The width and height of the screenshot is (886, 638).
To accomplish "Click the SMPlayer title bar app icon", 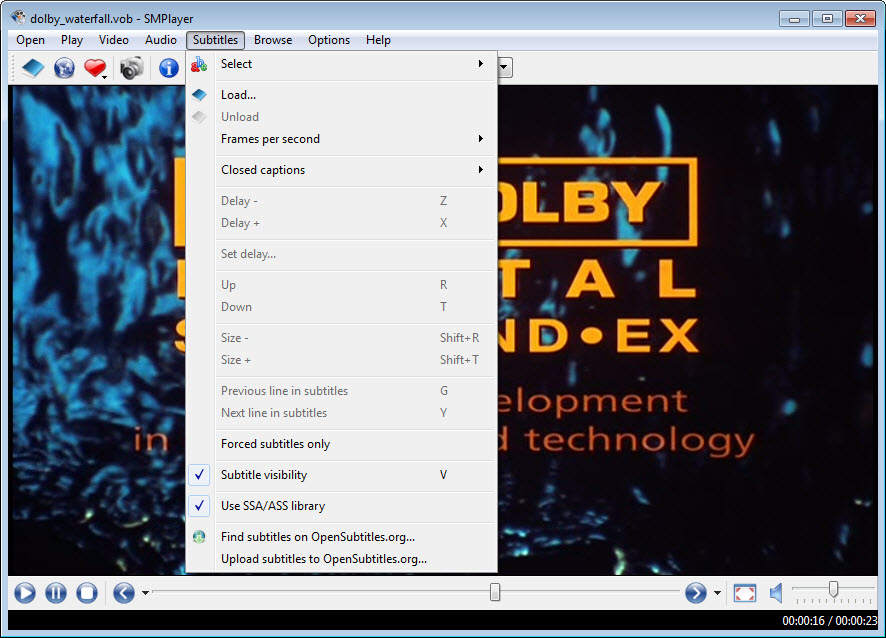I will tap(18, 18).
